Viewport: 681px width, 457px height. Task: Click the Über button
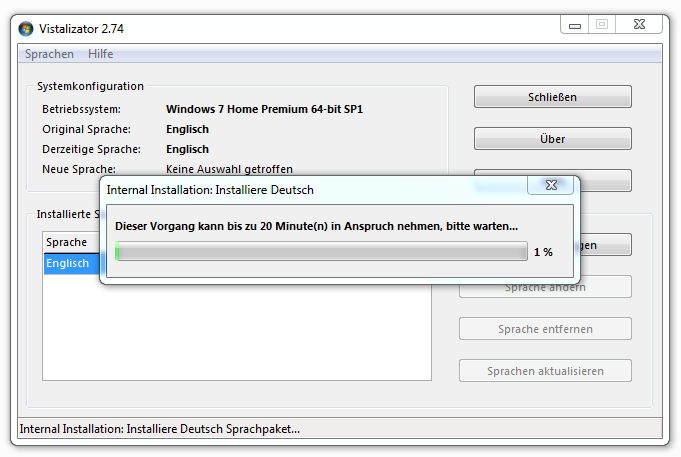pyautogui.click(x=552, y=139)
